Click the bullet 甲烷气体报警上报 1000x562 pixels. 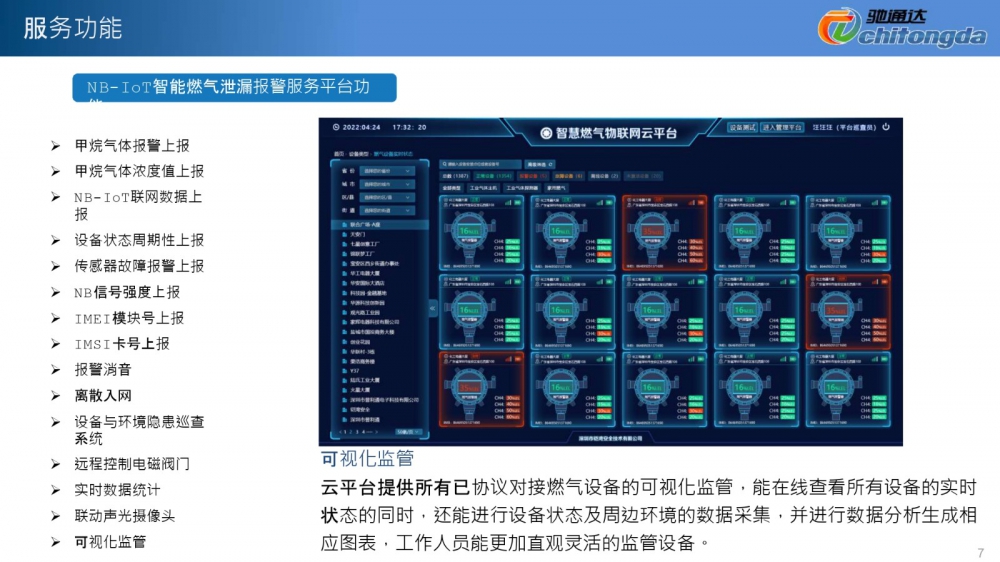pos(132,145)
